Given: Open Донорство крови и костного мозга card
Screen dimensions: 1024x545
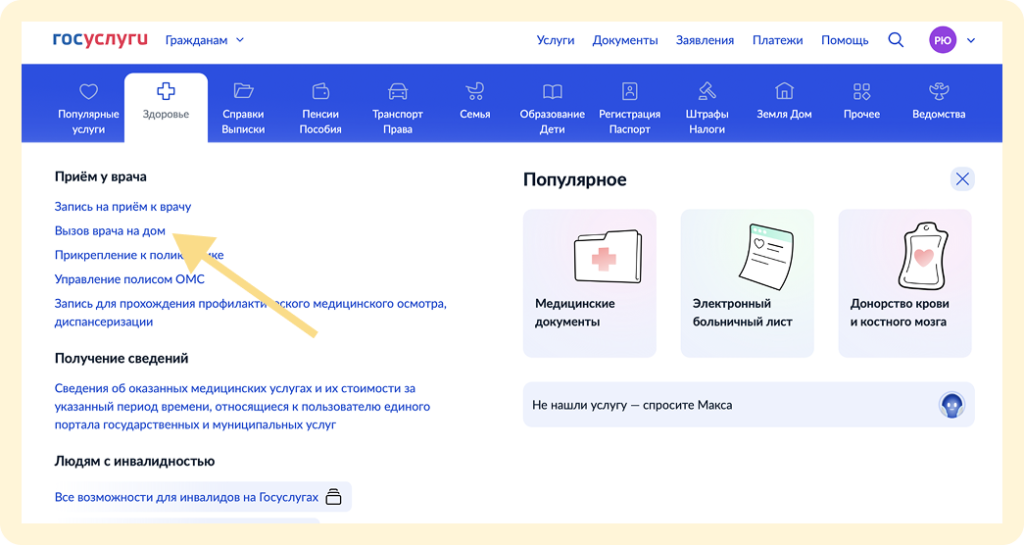Looking at the screenshot, I should [904, 283].
